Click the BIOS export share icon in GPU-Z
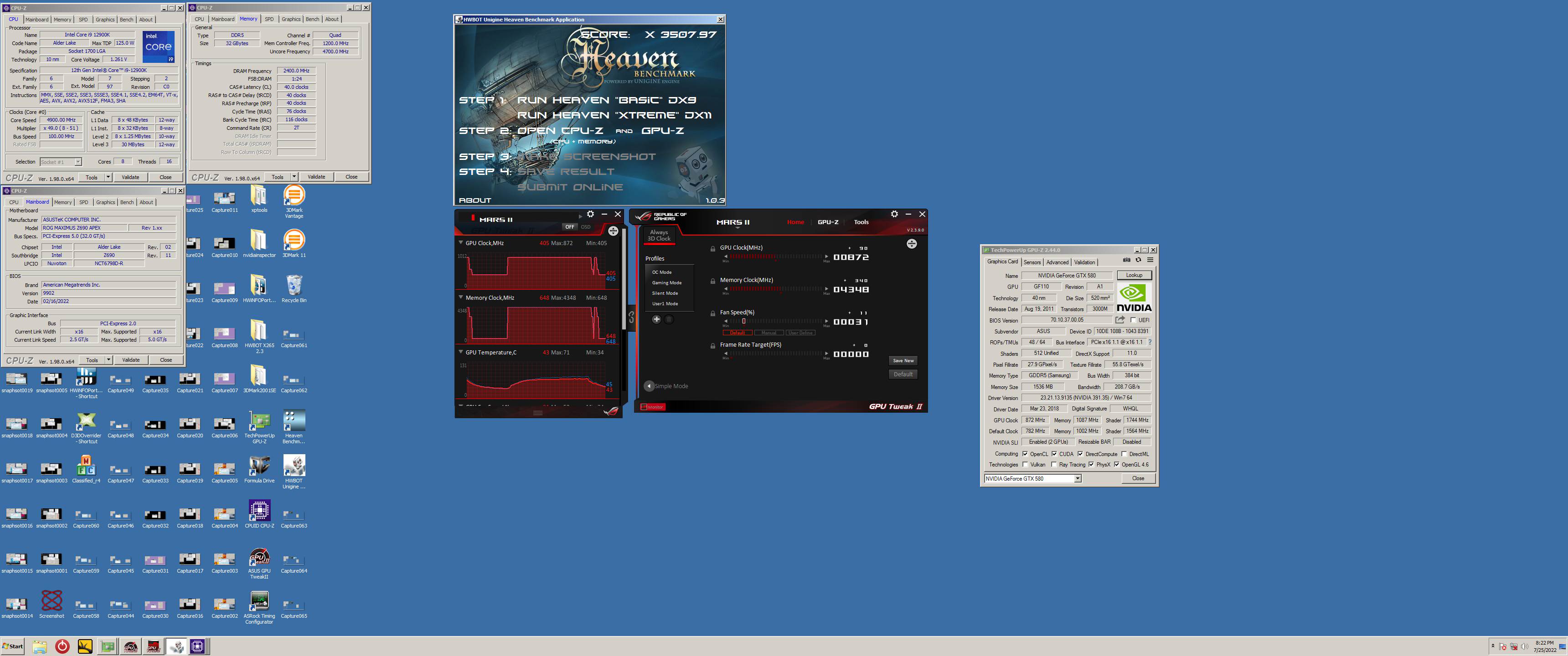This screenshot has width=1568, height=656. tap(1120, 319)
